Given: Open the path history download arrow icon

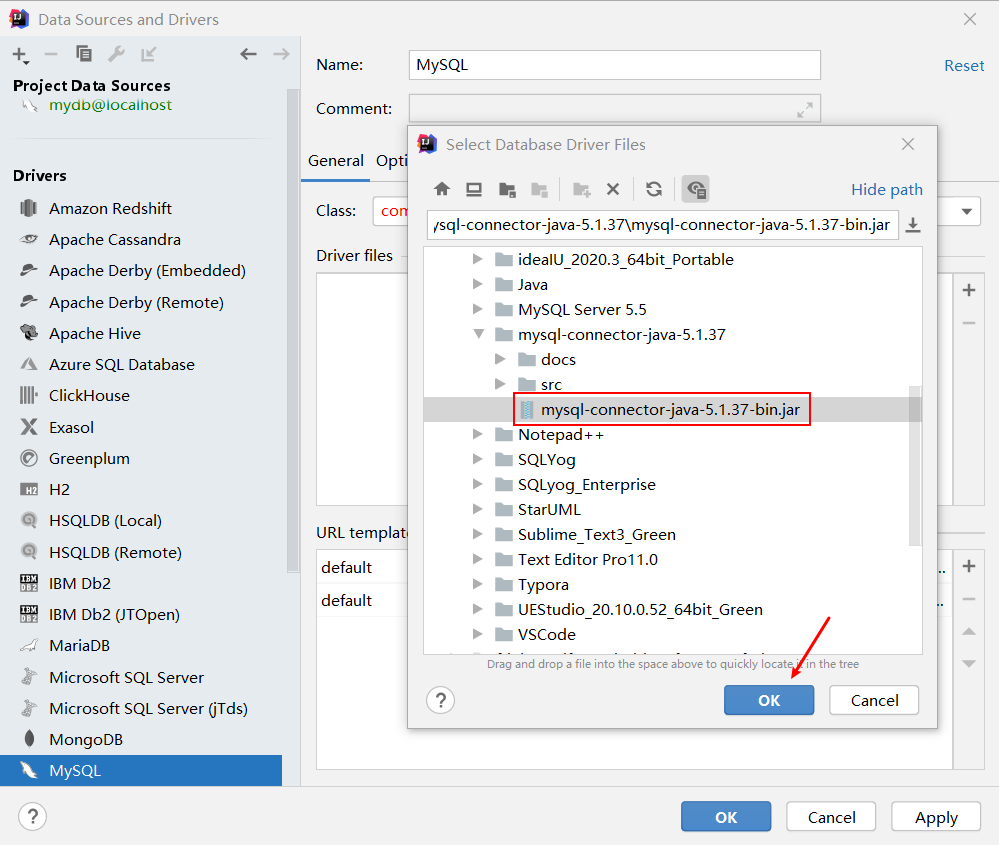Looking at the screenshot, I should pos(913,225).
